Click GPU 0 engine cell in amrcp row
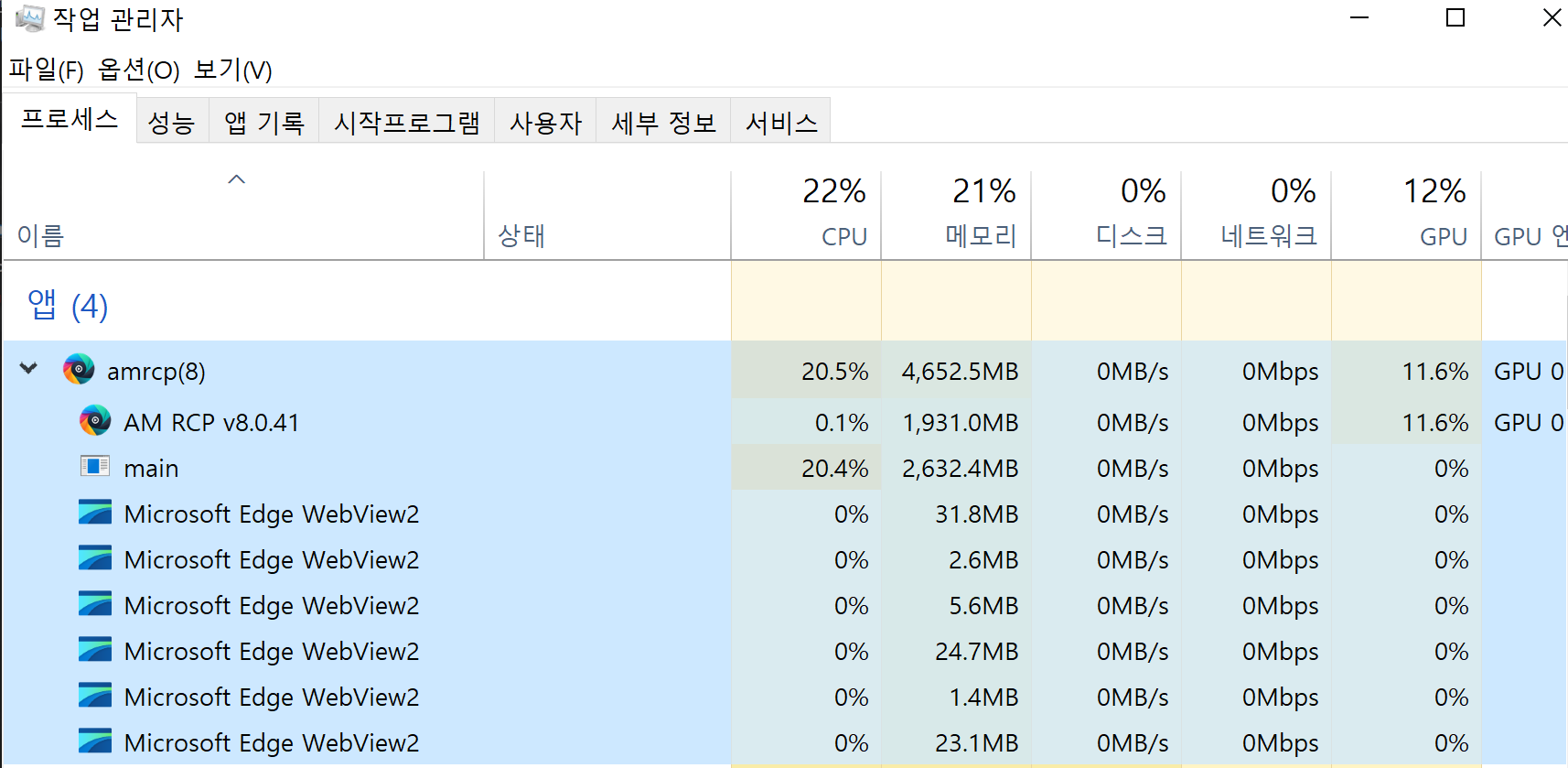Screen dimensions: 1568x768 pos(1528,371)
